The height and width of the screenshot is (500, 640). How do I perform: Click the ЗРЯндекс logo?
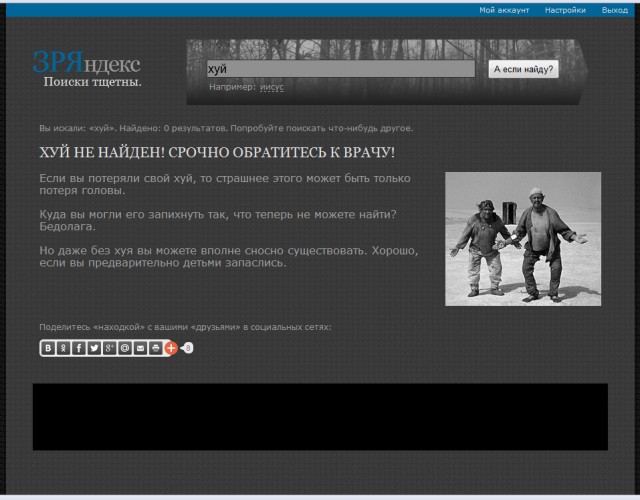pos(86,61)
